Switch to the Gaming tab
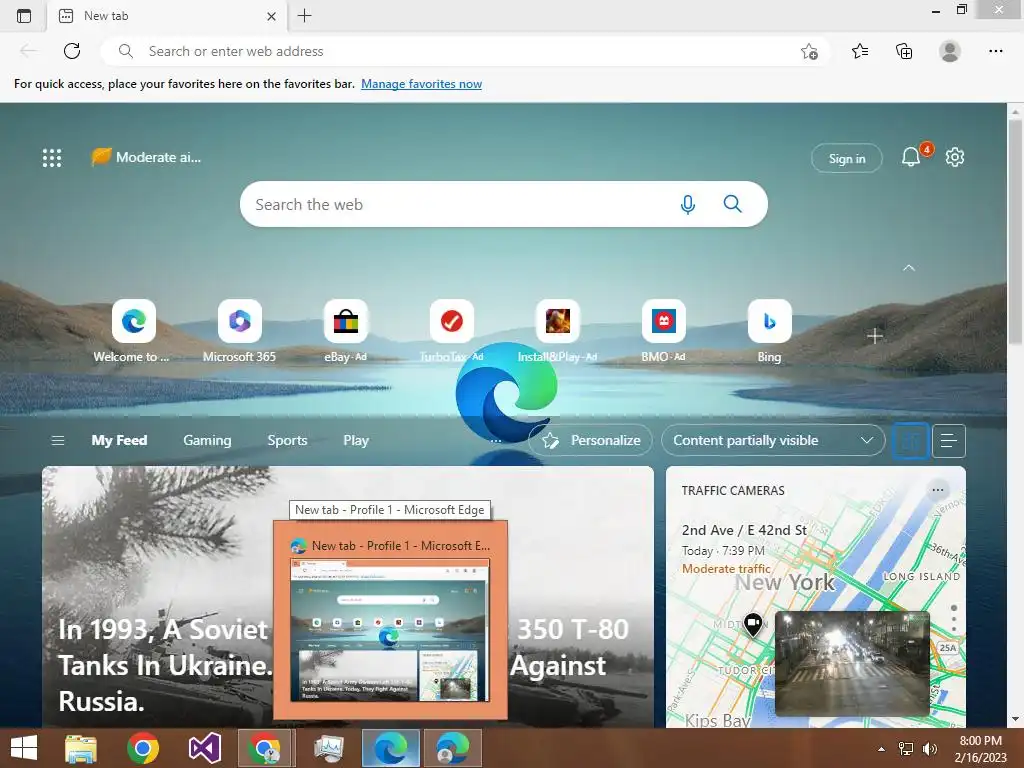Viewport: 1024px width, 768px height. [x=207, y=440]
